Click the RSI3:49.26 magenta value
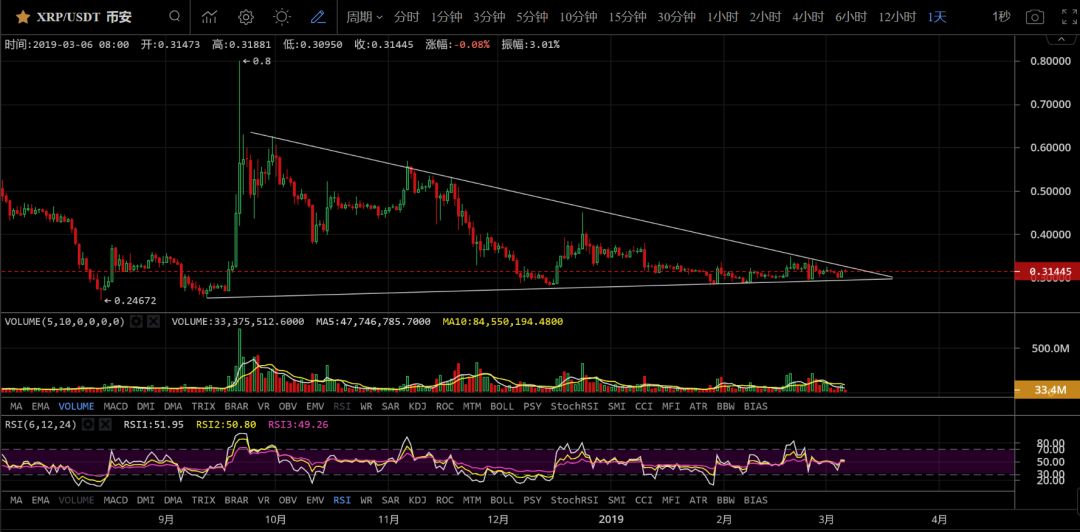The height and width of the screenshot is (532, 1080). coord(298,424)
